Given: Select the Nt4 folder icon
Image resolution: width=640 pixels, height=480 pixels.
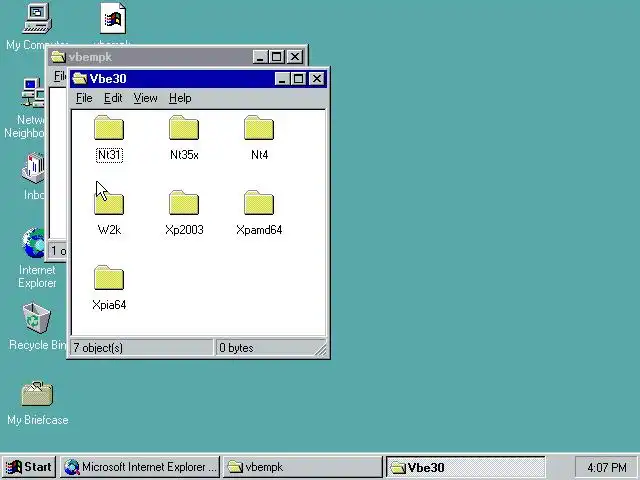Looking at the screenshot, I should [x=259, y=128].
